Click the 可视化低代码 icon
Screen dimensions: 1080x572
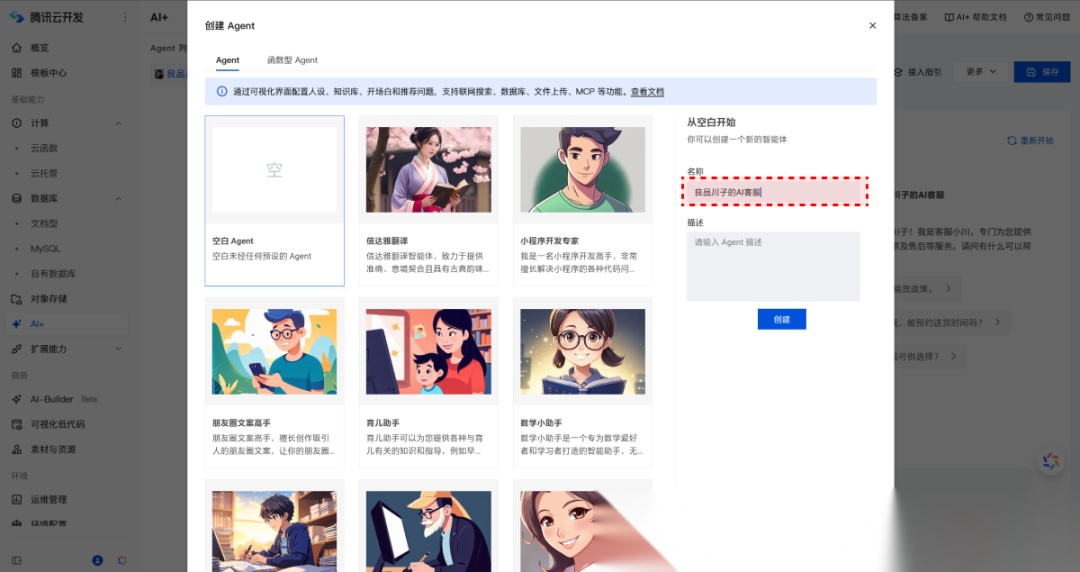click(17, 424)
